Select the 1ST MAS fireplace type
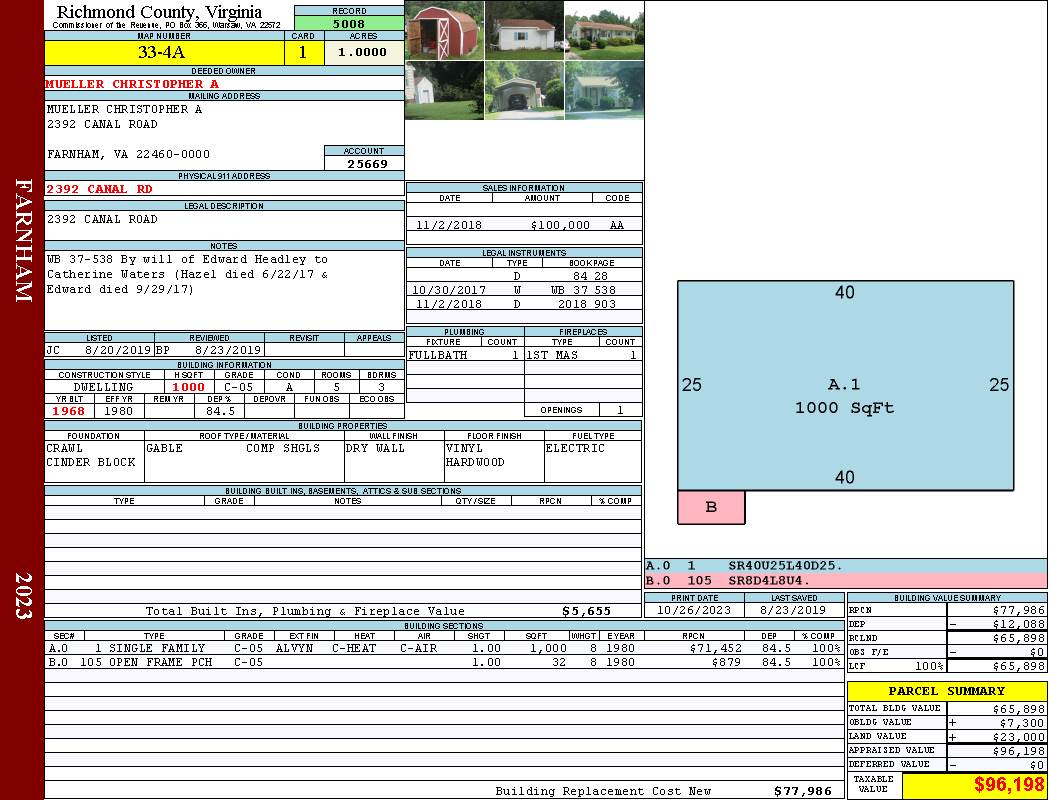 (552, 355)
